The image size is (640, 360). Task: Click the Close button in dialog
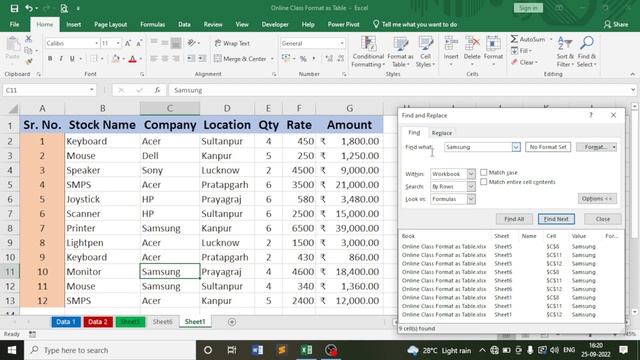pos(602,219)
